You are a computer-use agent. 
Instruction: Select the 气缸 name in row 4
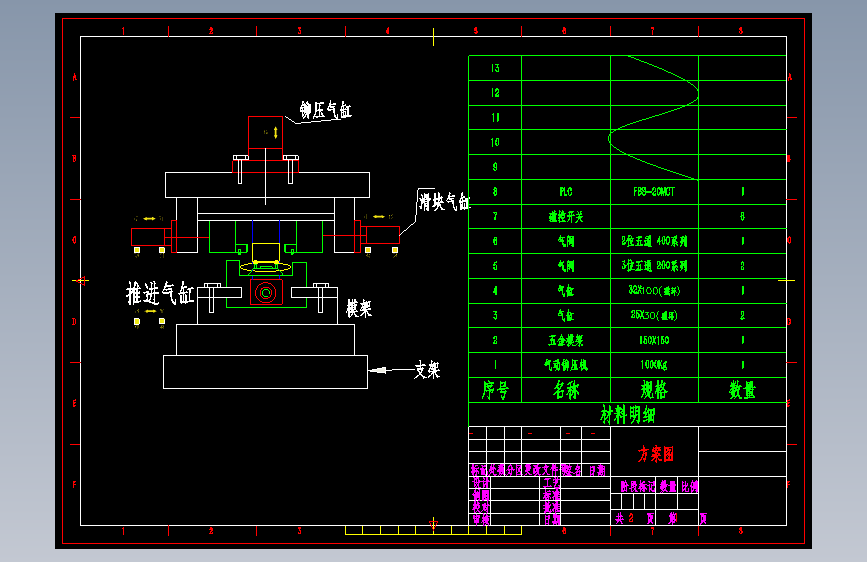[566, 290]
